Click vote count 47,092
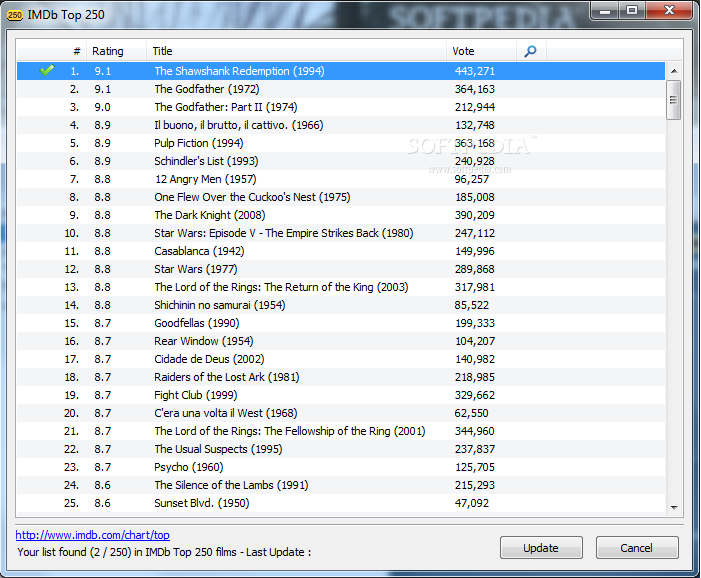This screenshot has height=578, width=701. 472,503
